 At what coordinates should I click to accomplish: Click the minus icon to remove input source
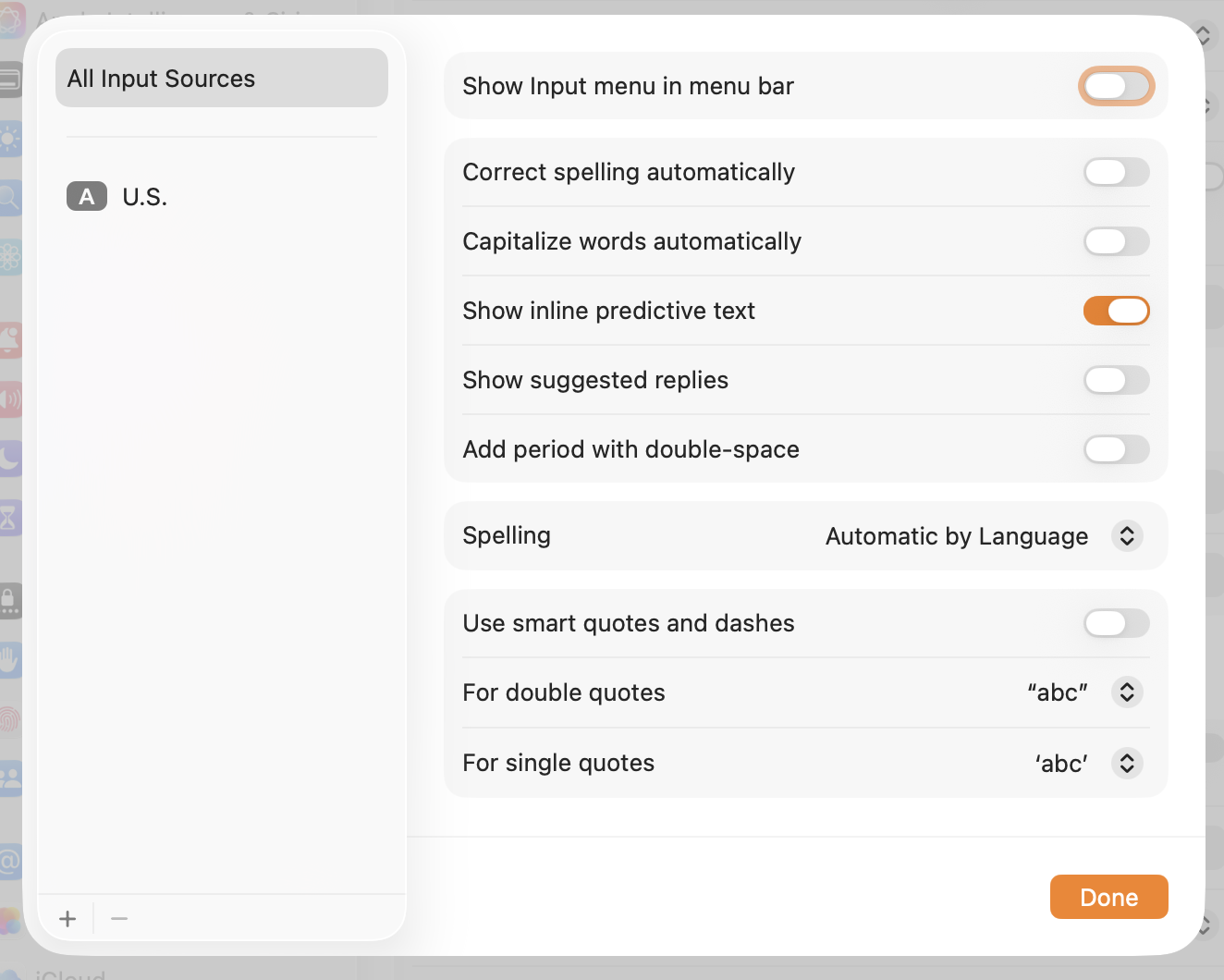click(x=119, y=919)
